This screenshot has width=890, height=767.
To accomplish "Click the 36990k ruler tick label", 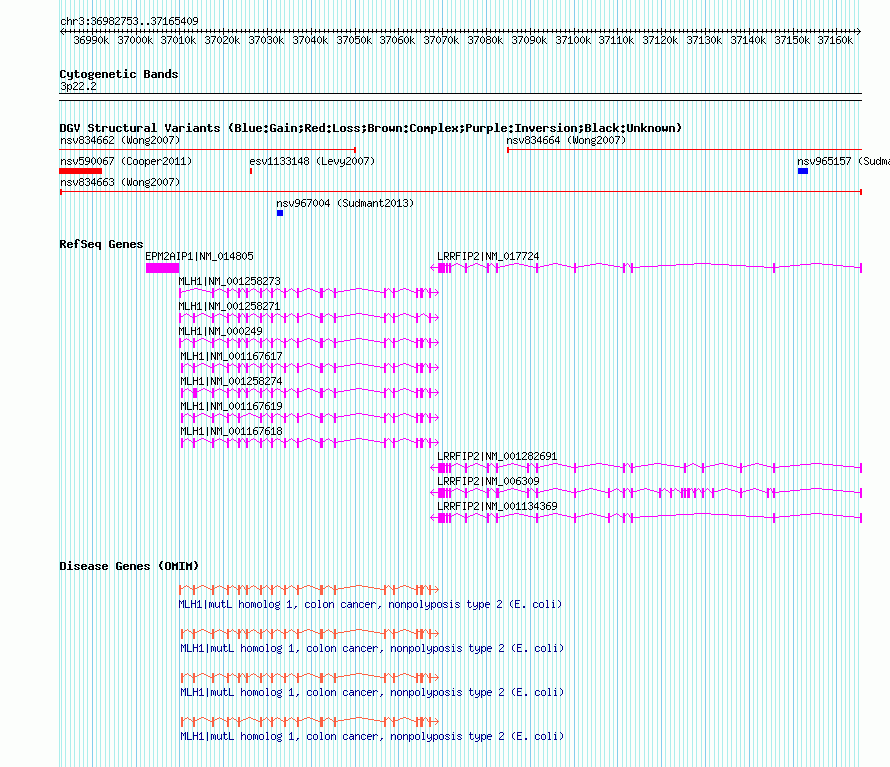I will pos(91,40).
